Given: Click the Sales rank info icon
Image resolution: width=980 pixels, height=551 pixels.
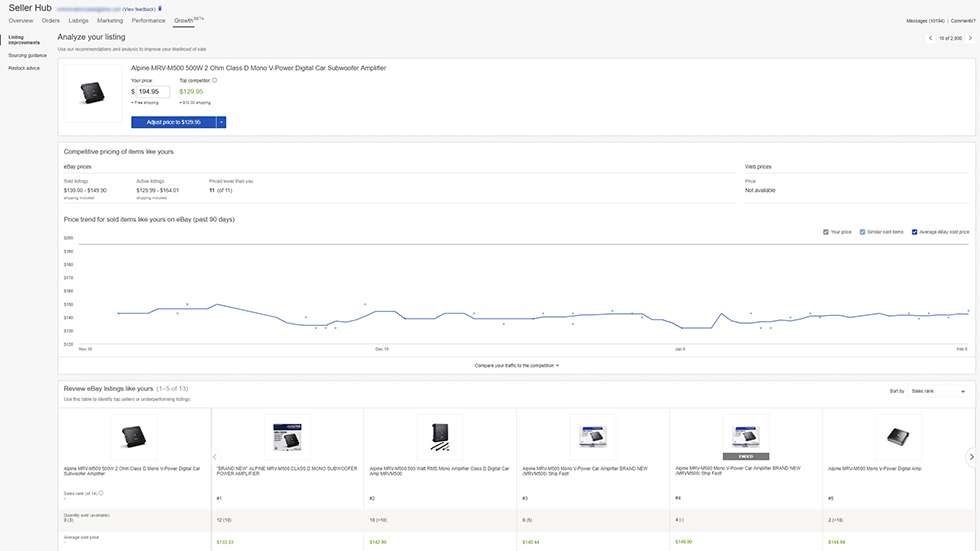Looking at the screenshot, I should point(101,494).
